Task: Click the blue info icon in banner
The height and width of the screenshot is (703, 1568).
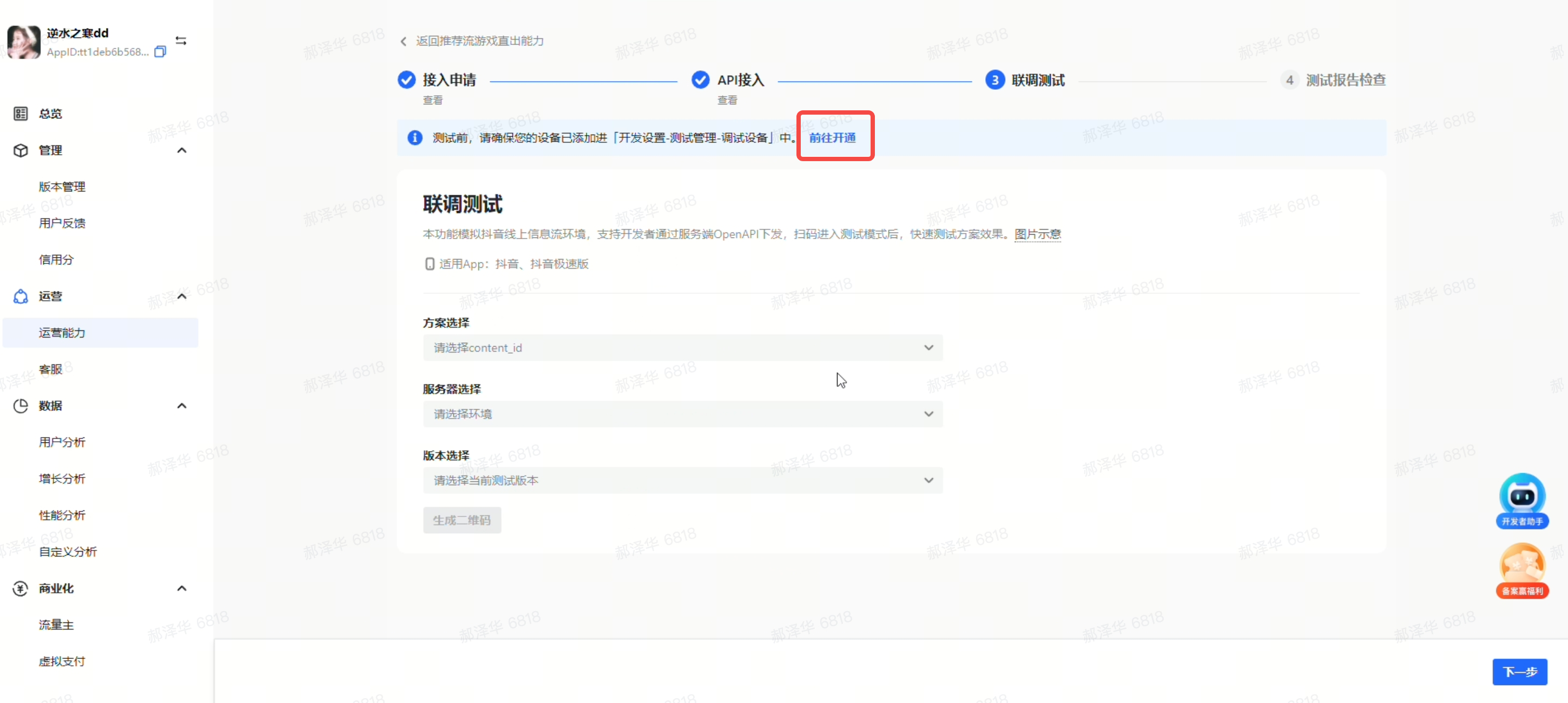Action: tap(415, 138)
